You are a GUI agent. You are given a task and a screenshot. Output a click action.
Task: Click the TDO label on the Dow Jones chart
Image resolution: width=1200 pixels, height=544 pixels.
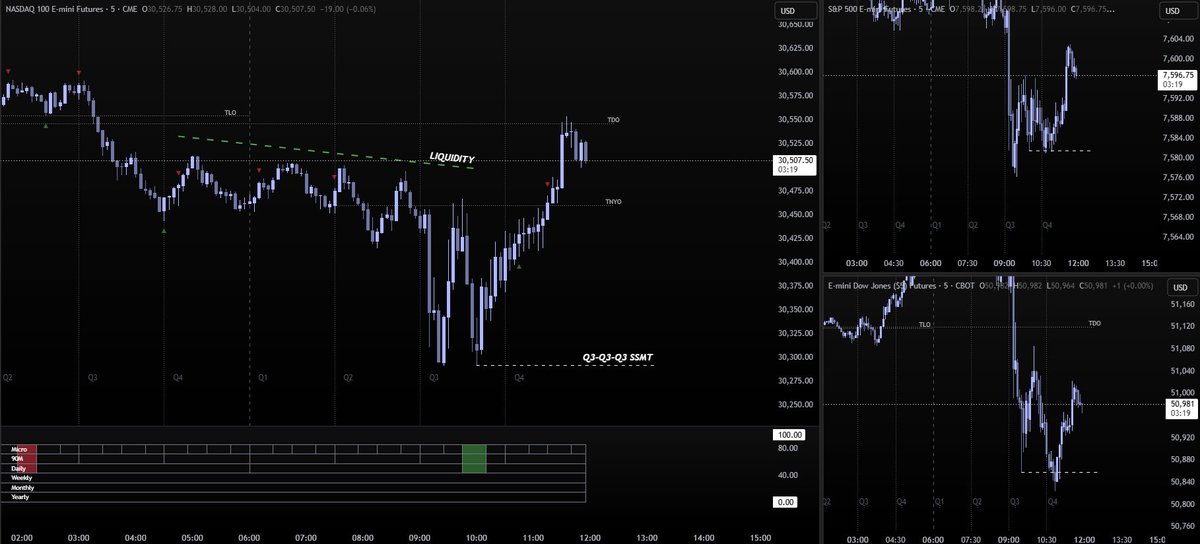click(1094, 324)
